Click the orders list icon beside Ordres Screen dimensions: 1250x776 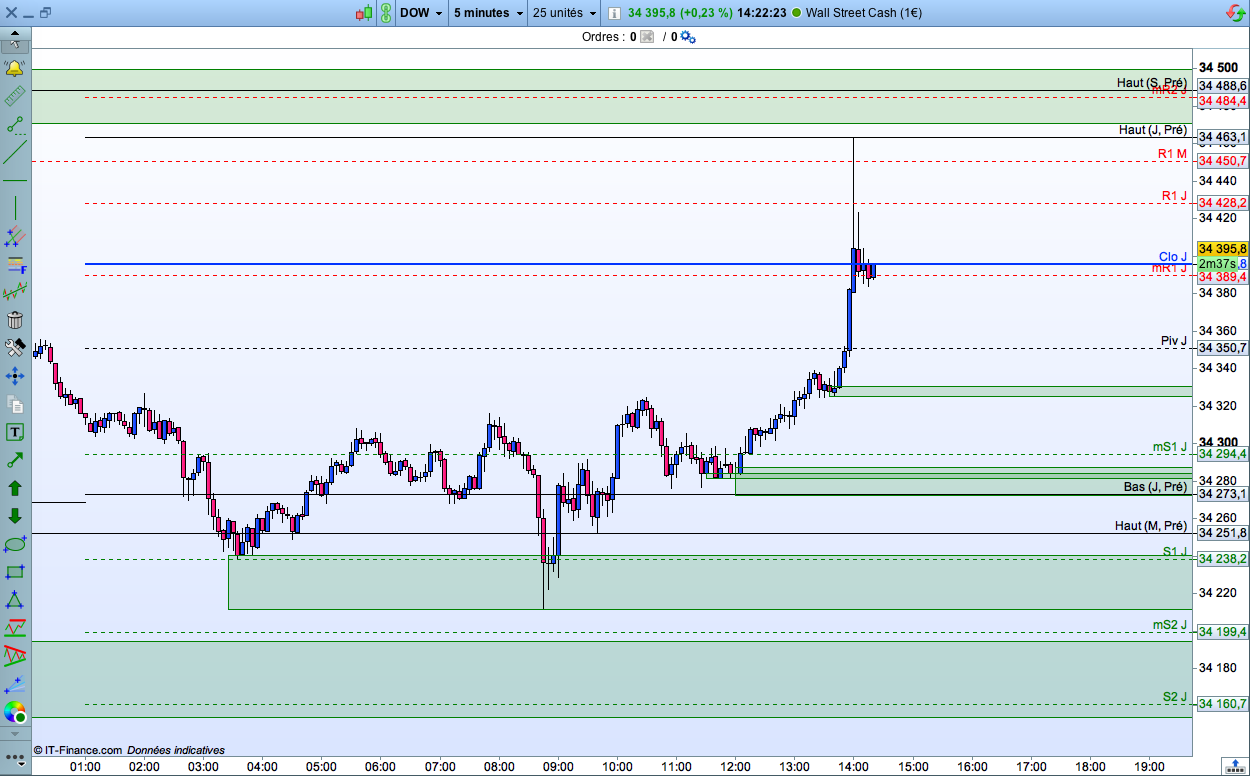pos(647,37)
